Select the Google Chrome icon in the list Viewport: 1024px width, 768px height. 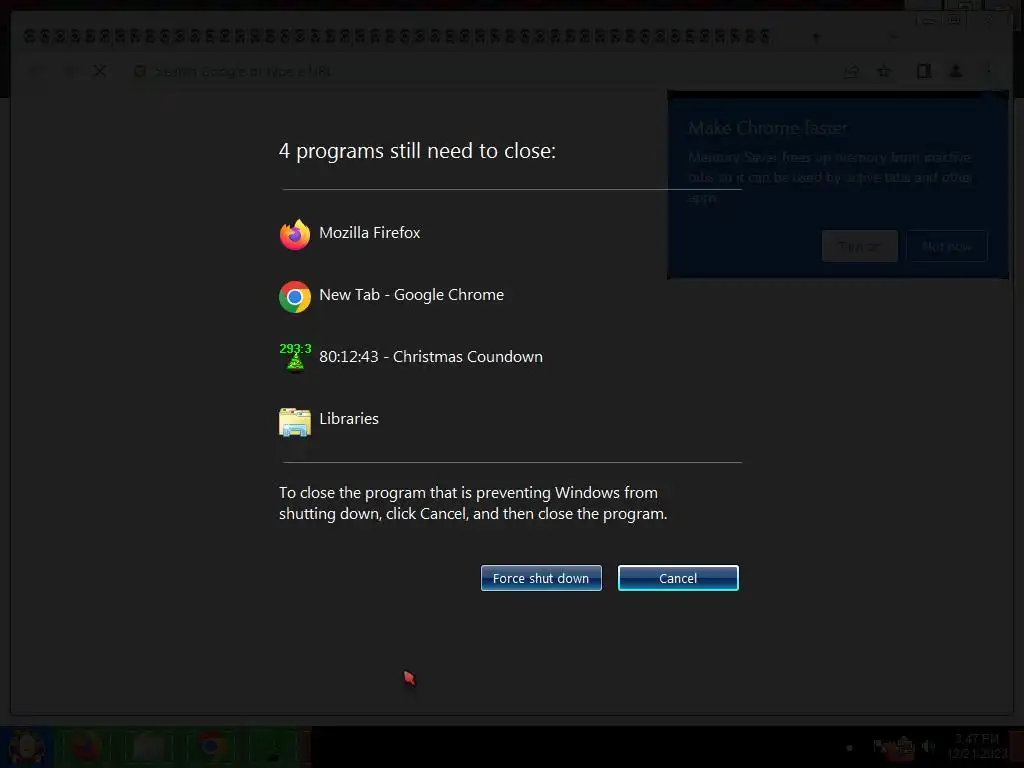tap(295, 296)
